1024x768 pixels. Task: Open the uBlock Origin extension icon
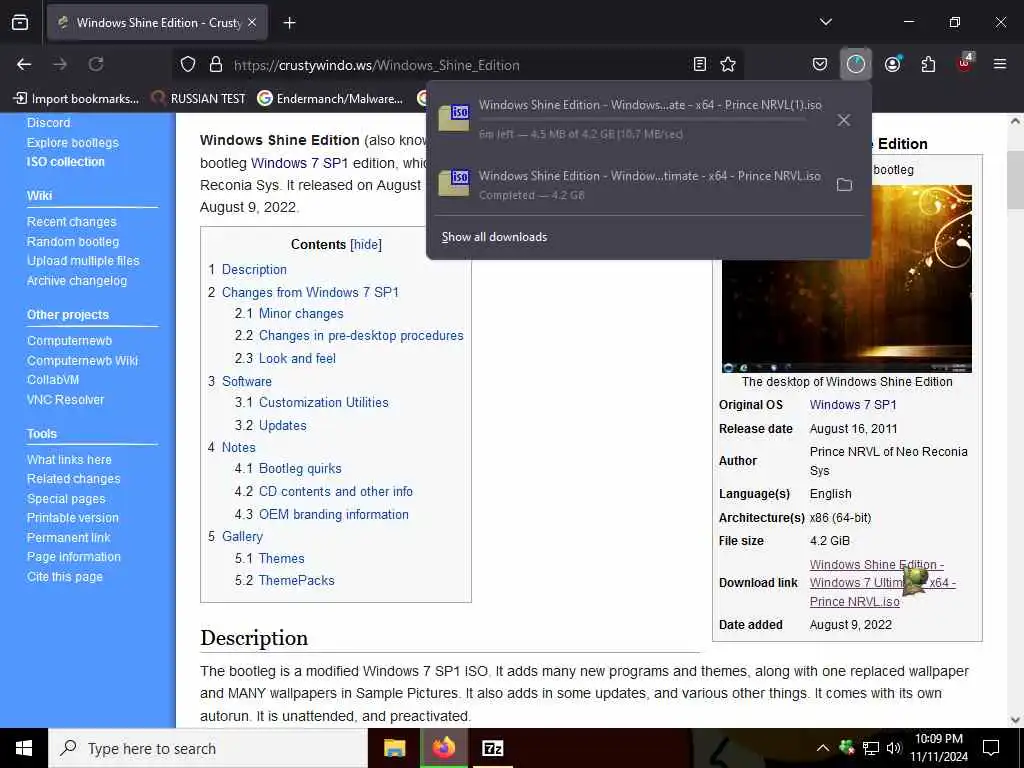coord(965,63)
